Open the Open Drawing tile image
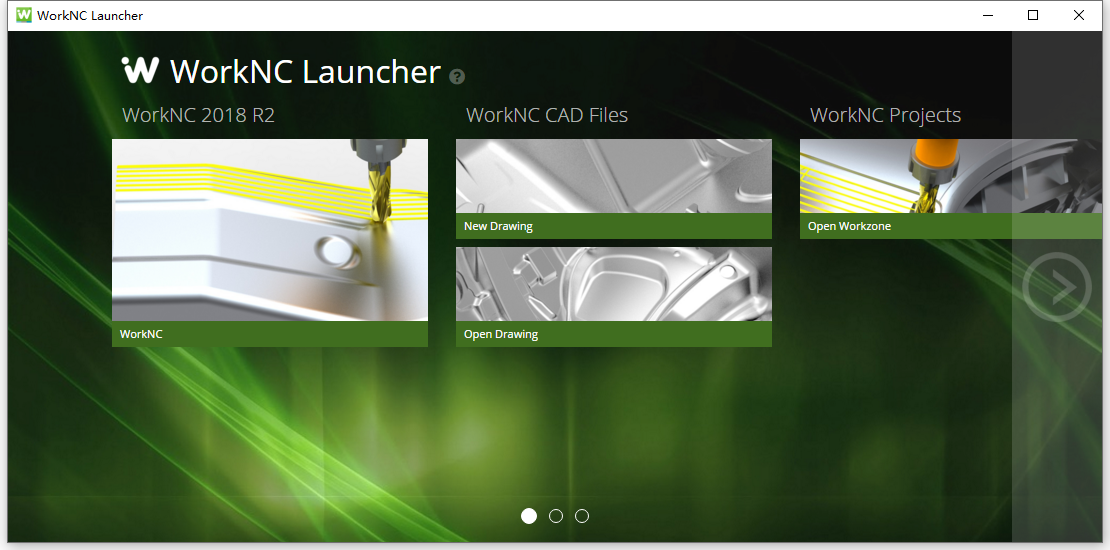 pos(614,284)
